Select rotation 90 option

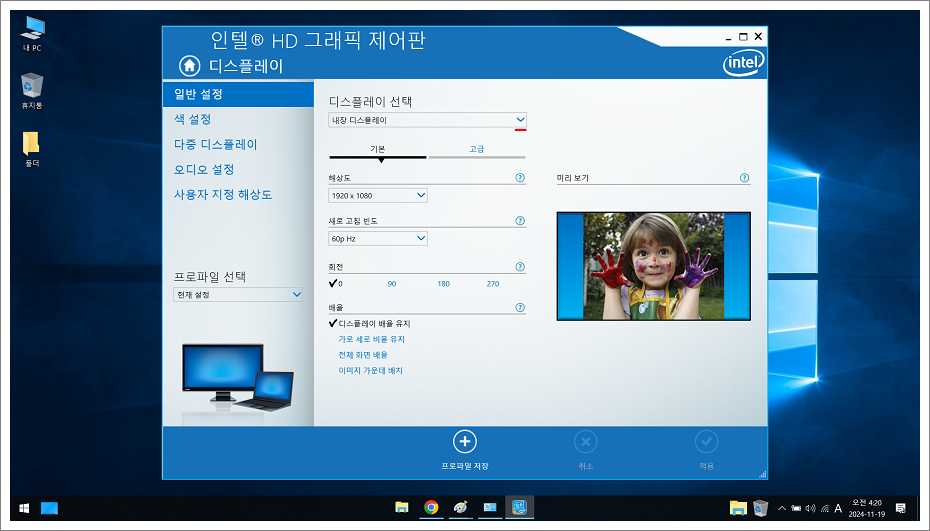click(x=391, y=284)
